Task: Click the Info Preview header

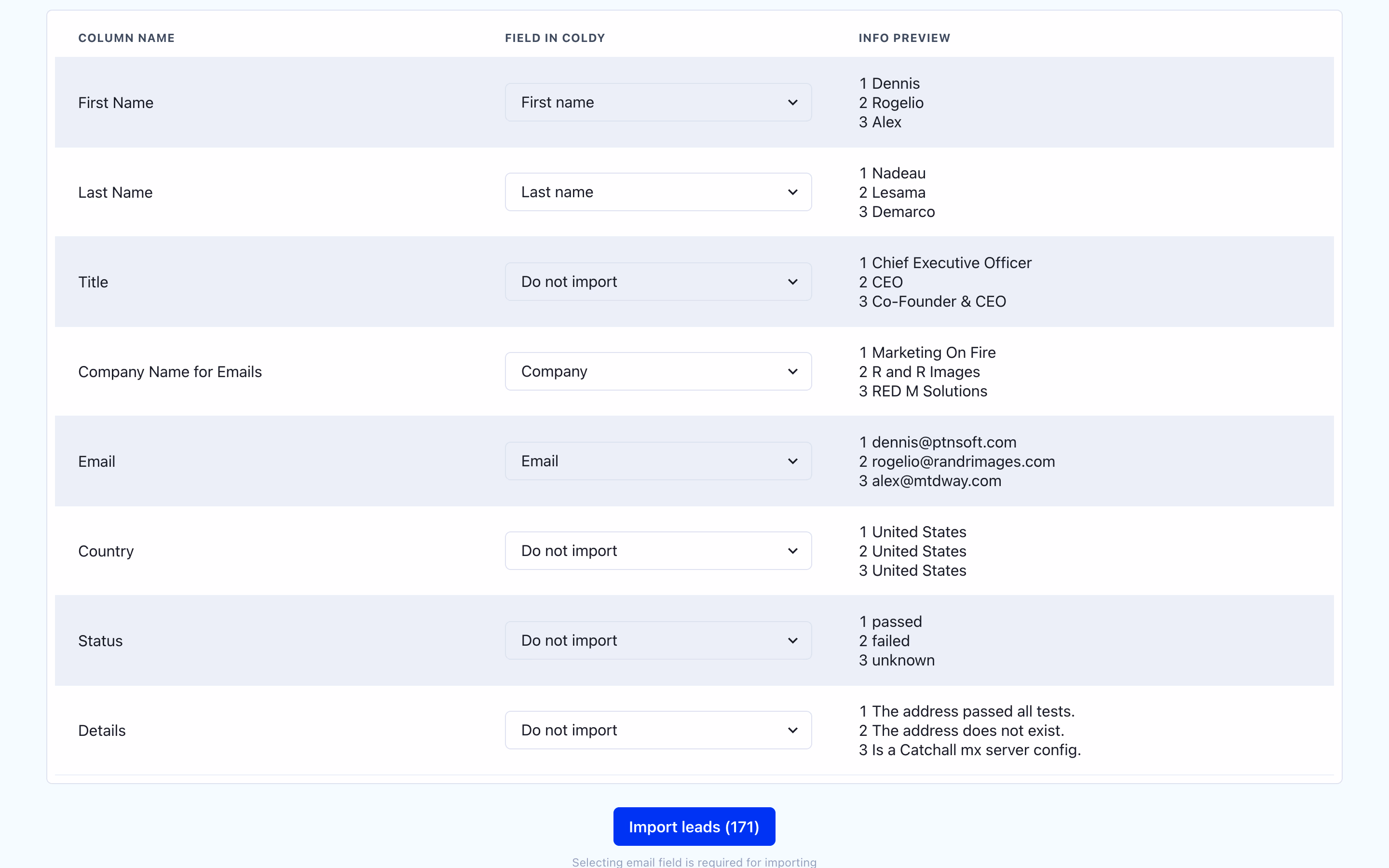Action: click(904, 38)
